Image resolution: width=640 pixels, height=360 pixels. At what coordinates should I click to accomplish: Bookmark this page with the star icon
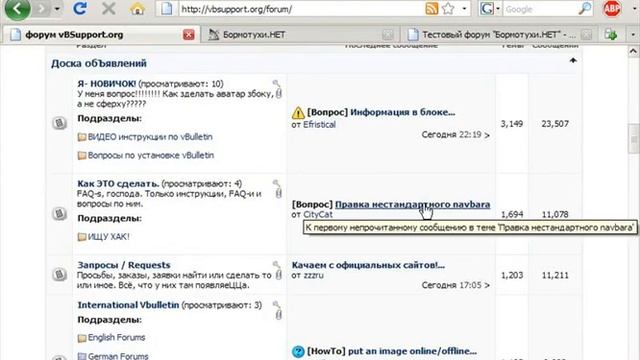pyautogui.click(x=448, y=9)
